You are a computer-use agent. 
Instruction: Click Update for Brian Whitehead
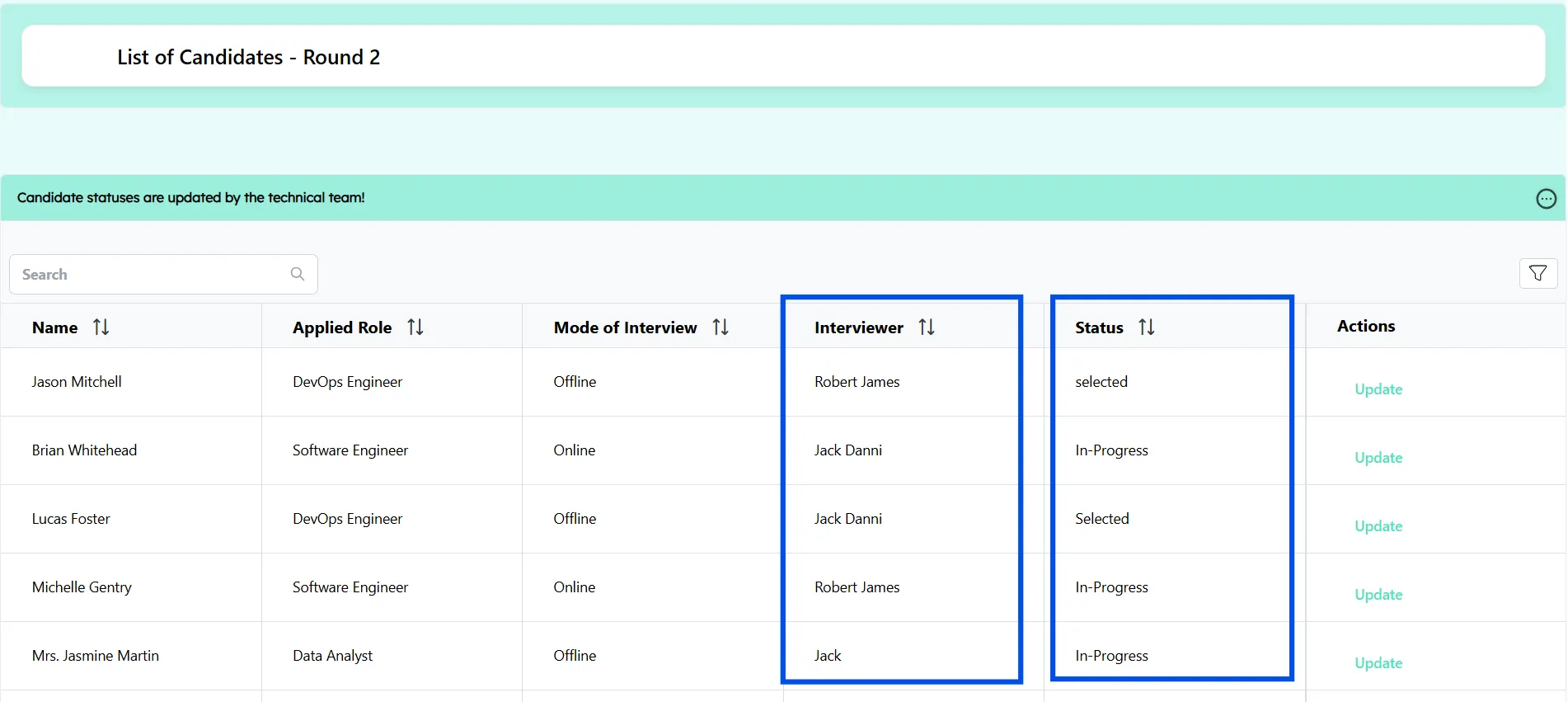tap(1378, 458)
